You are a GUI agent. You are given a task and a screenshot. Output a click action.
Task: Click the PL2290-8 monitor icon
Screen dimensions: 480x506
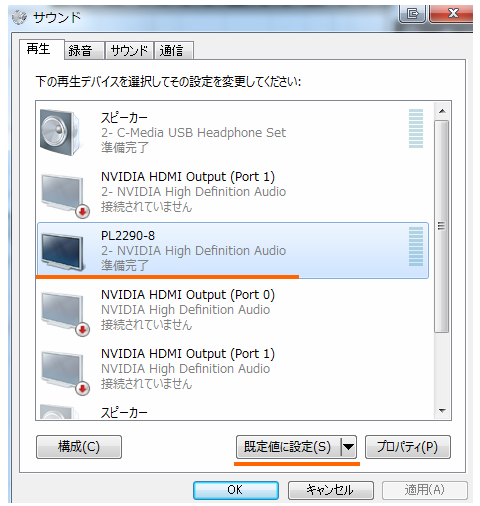(62, 252)
